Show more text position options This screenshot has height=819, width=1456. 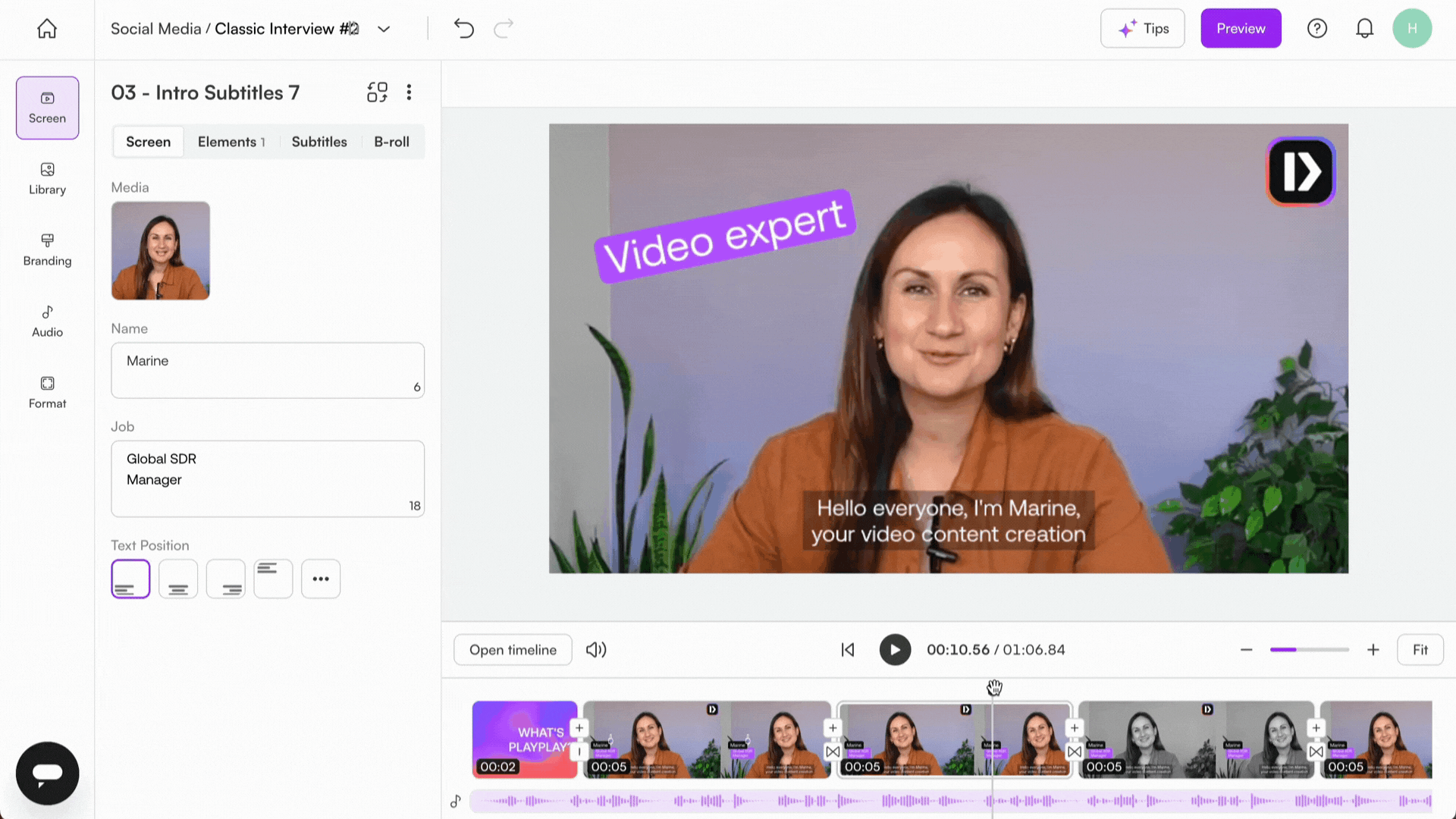pyautogui.click(x=320, y=578)
